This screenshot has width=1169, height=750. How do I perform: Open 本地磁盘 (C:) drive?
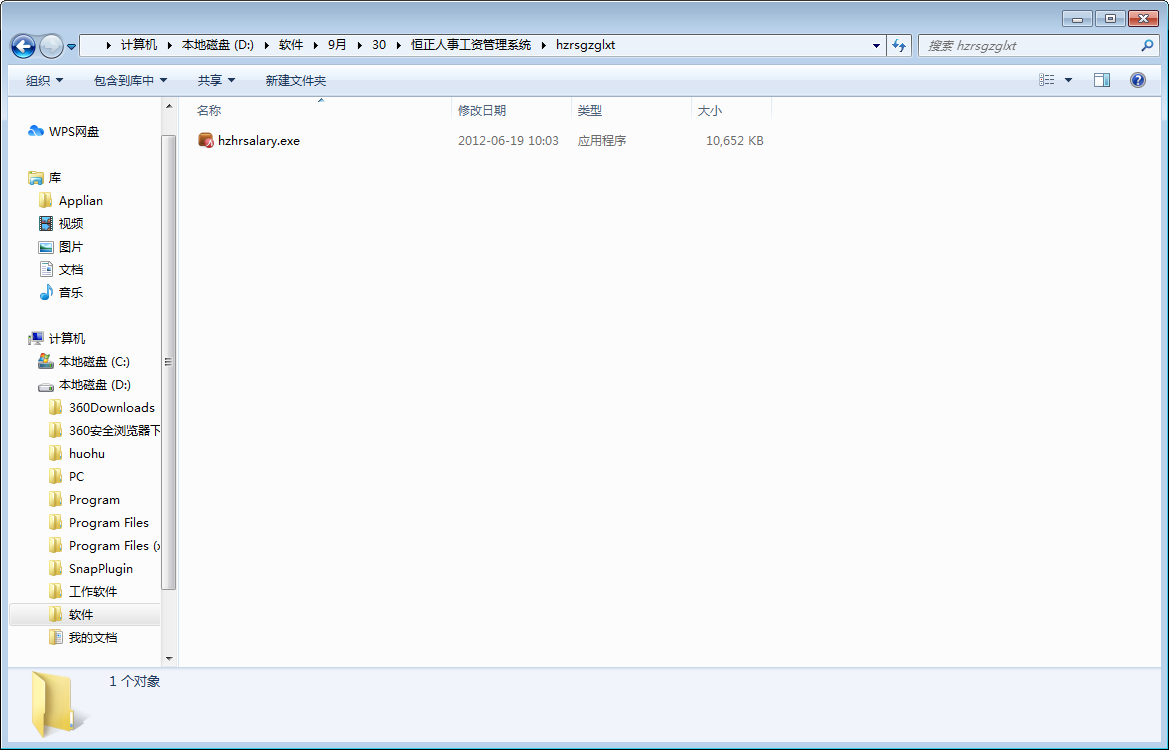coord(84,362)
